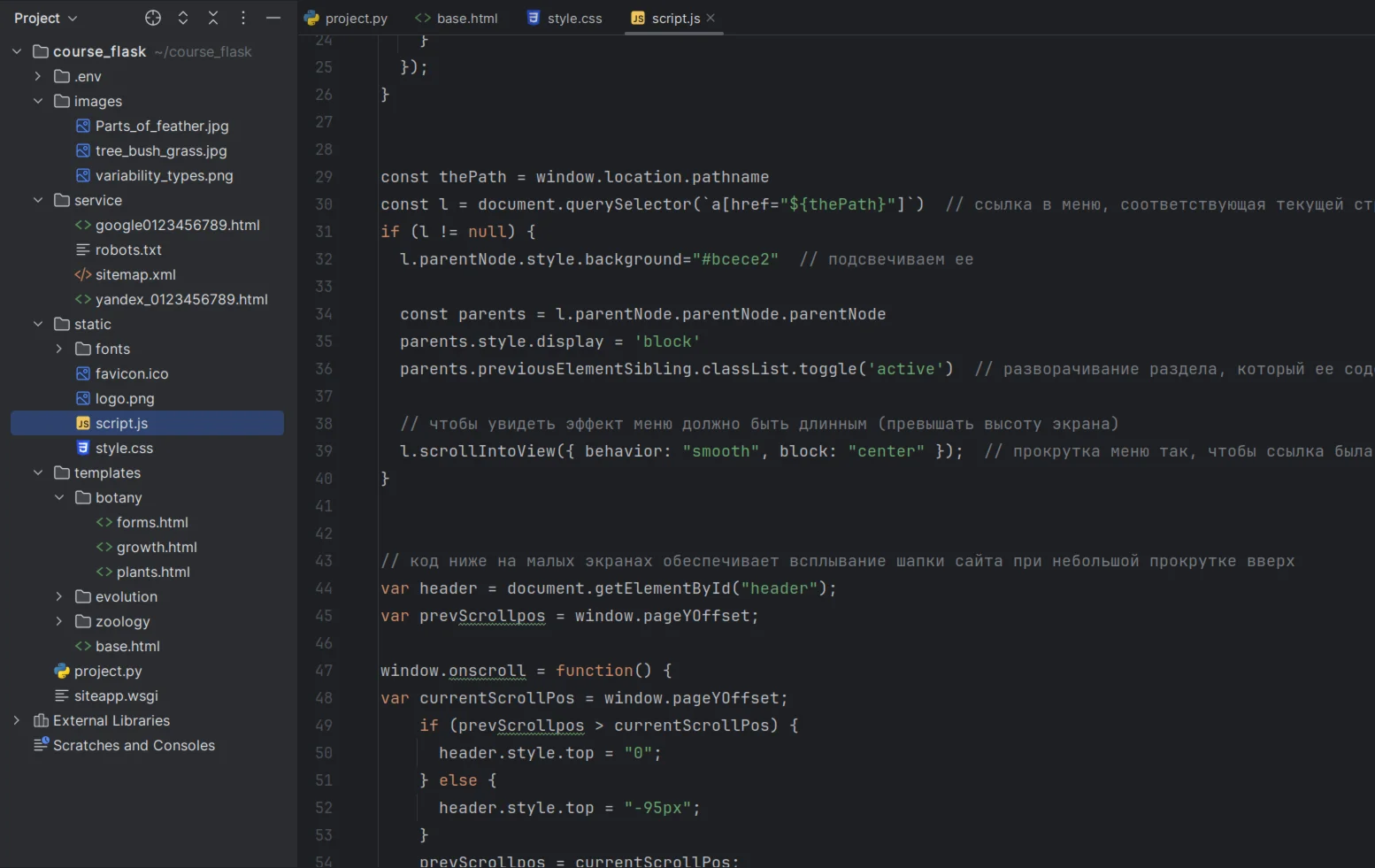Screen dimensions: 1375x868
Task: Click line number 35 in the gutter
Action: tap(324, 342)
